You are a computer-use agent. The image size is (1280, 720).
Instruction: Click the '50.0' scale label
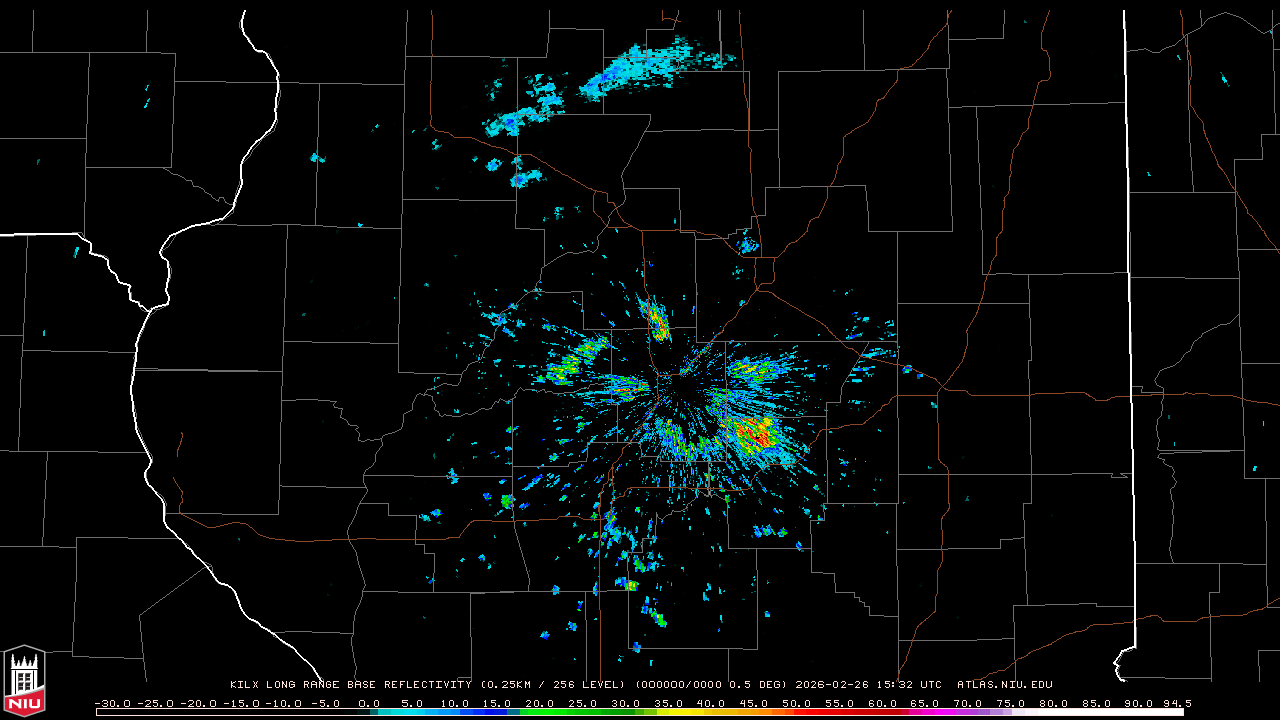pyautogui.click(x=797, y=703)
